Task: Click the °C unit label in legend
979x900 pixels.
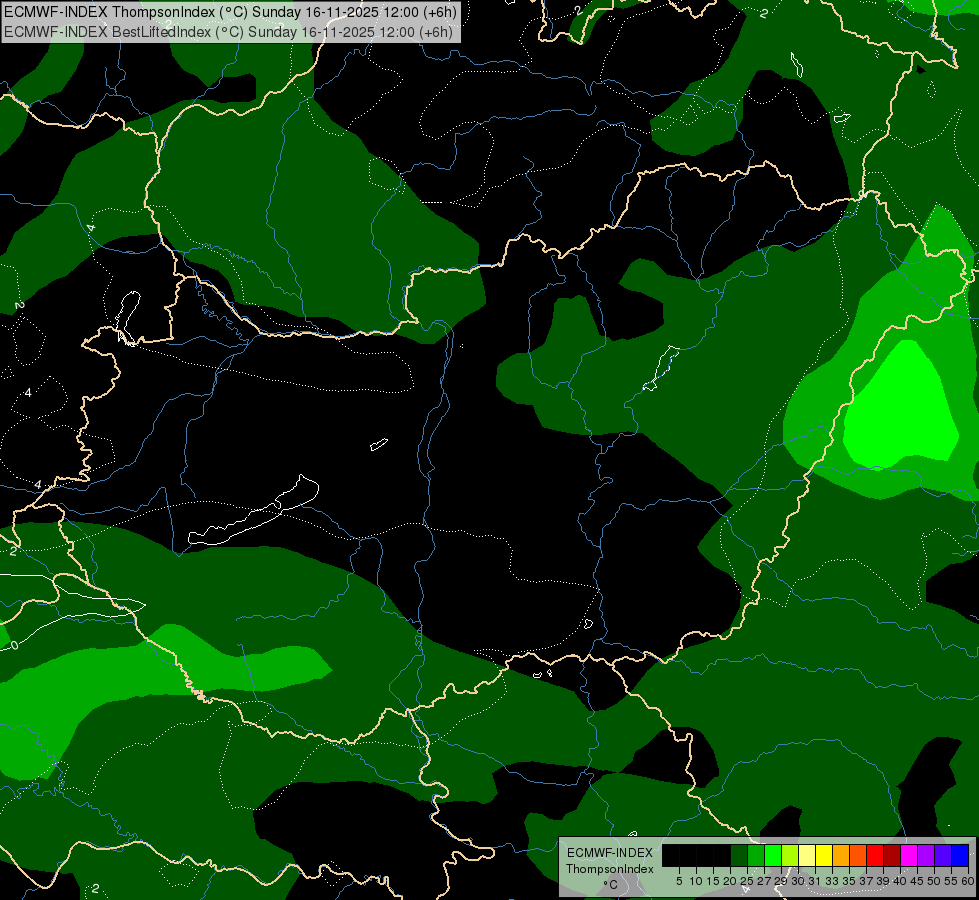Action: [x=609, y=885]
